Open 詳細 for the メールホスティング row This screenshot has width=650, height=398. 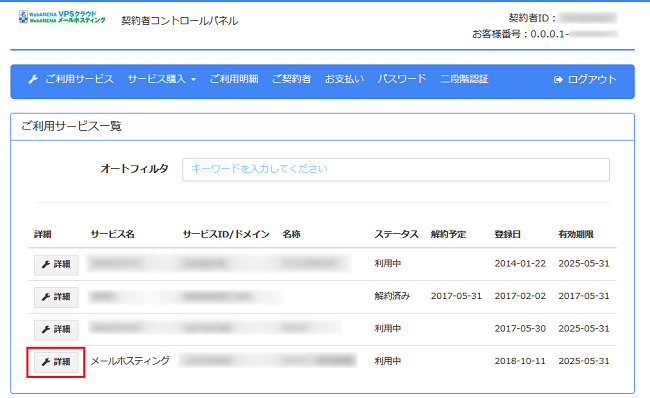coord(56,362)
